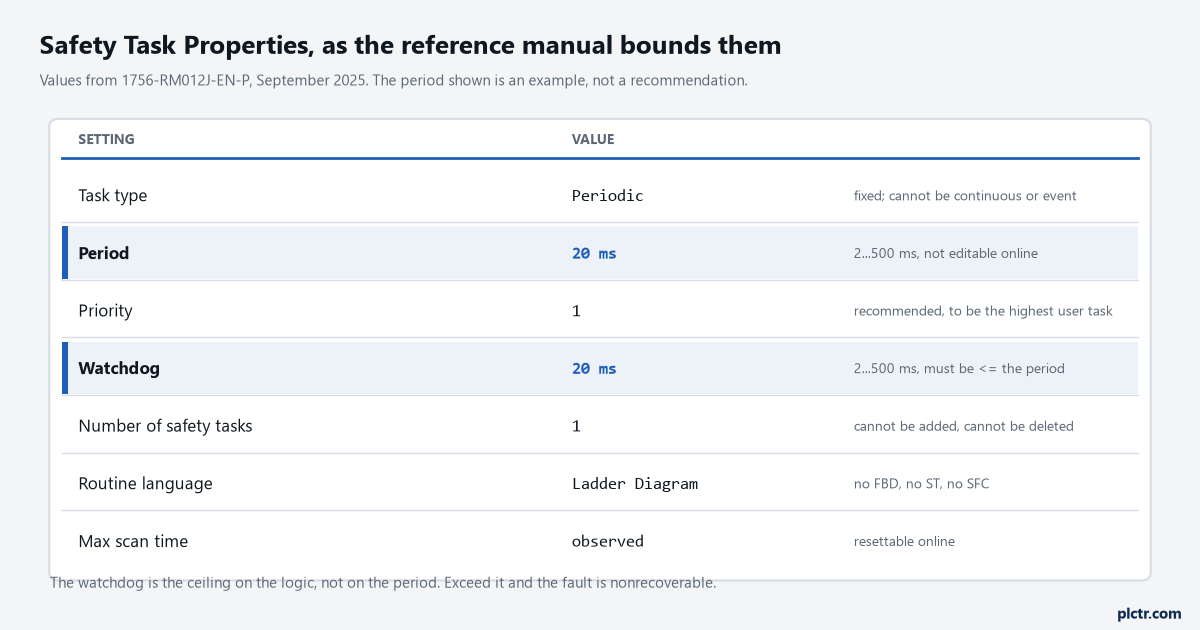Select the 'Task type' setting label
The height and width of the screenshot is (630, 1200).
tap(113, 196)
